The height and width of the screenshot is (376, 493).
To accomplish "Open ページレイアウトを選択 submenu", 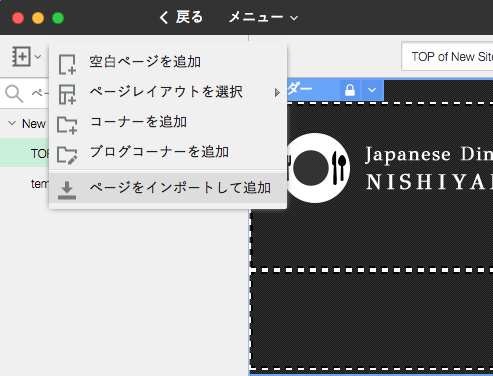I will [168, 92].
